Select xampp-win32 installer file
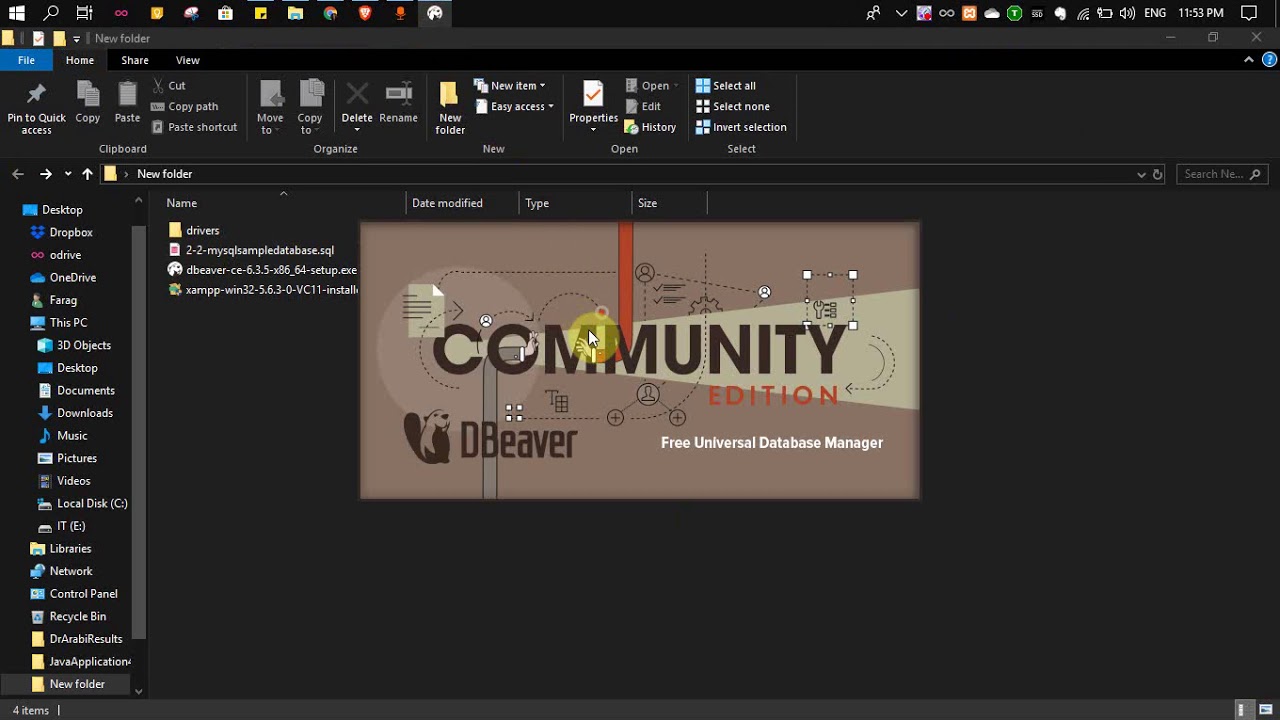Screen dimensions: 1280x720 pos(263,290)
